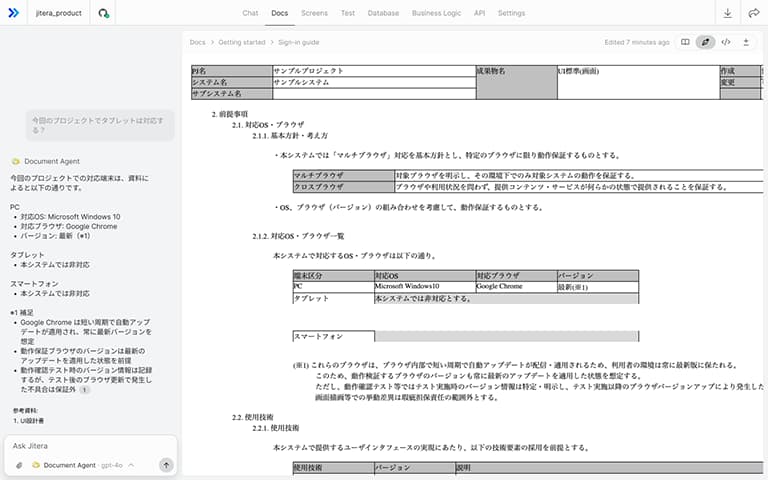The width and height of the screenshot is (768, 480).
Task: Navigate to Docs in the breadcrumb
Action: click(197, 42)
